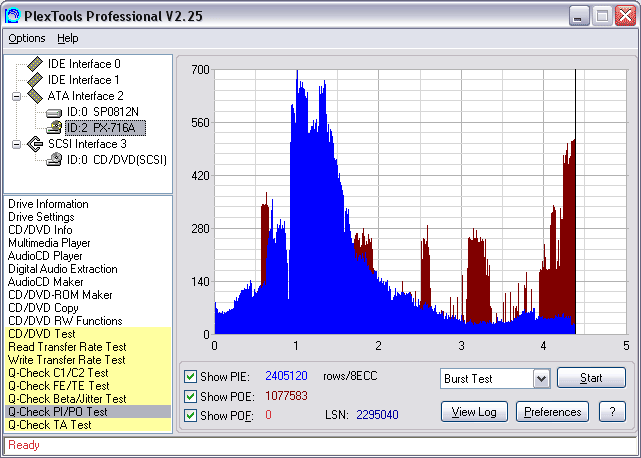Select CD/DVD Copy function
Screen dimensions: 641x458
point(43,308)
